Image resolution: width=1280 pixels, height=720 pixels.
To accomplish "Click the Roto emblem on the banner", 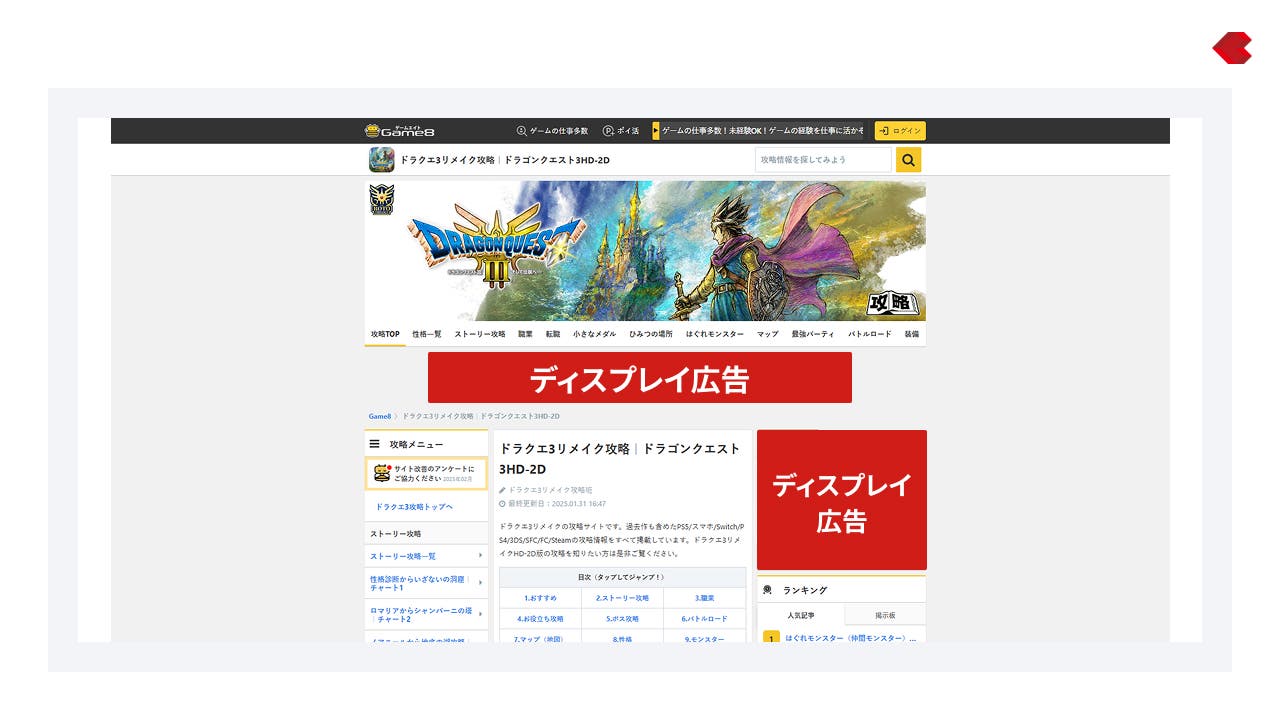I will click(x=382, y=199).
